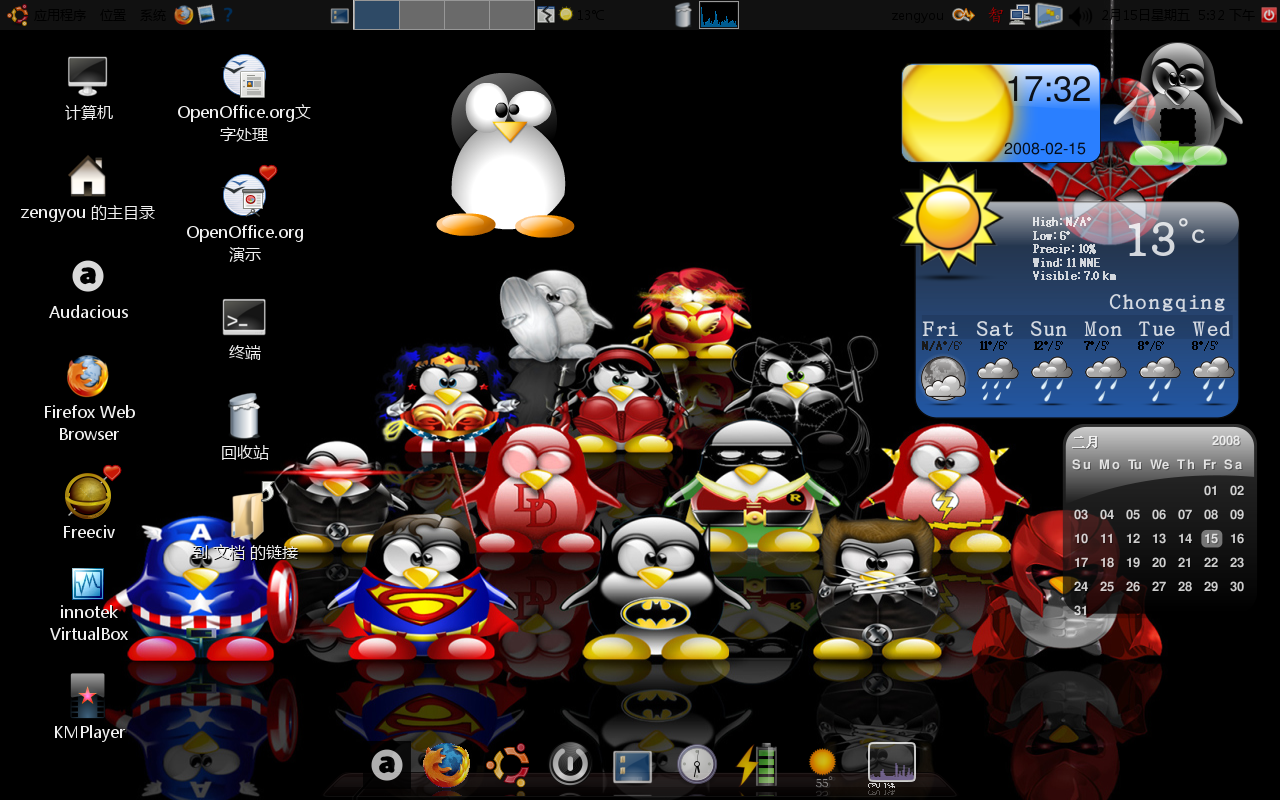Click the 55° weather sun icon in dock

click(822, 766)
